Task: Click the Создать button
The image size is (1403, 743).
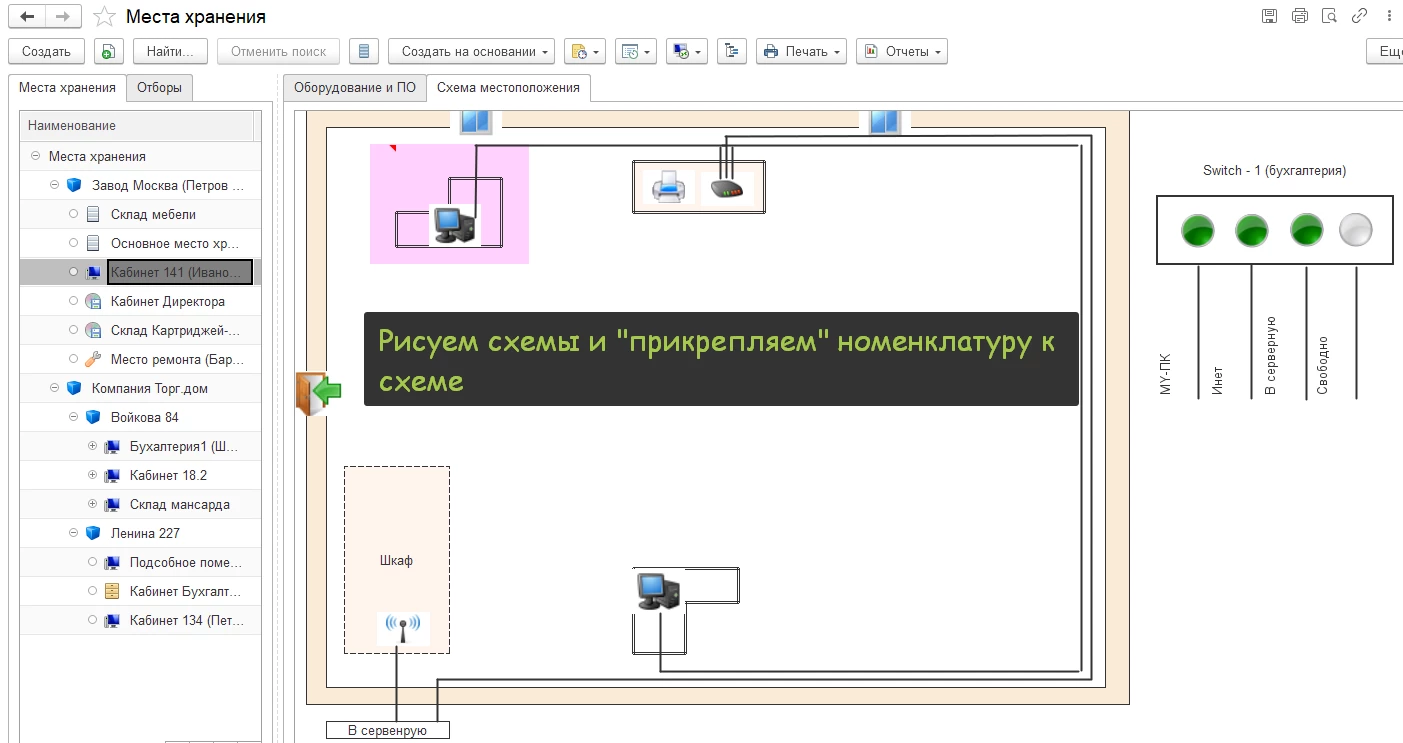Action: [46, 51]
